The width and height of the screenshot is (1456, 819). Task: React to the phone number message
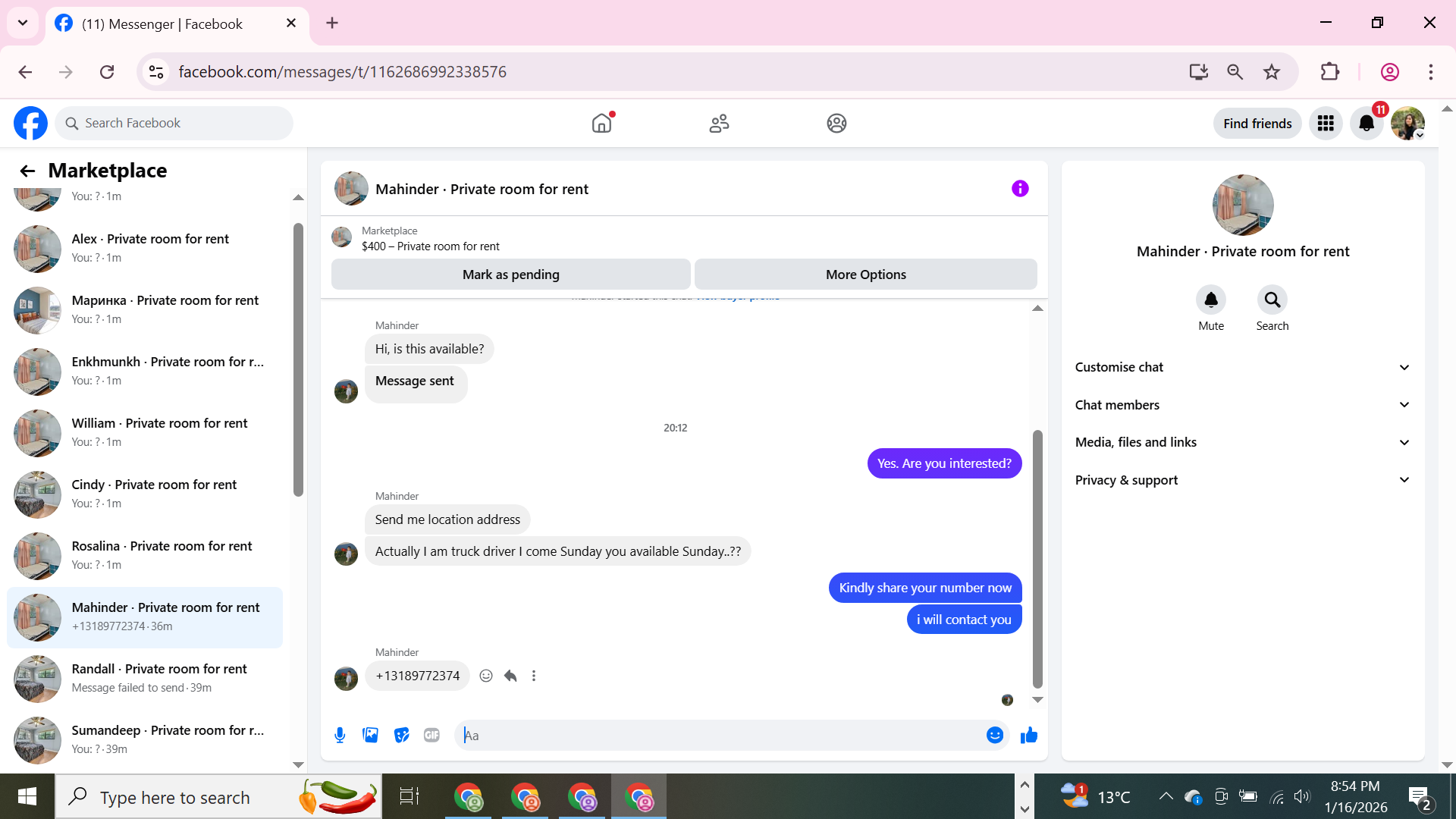click(486, 676)
